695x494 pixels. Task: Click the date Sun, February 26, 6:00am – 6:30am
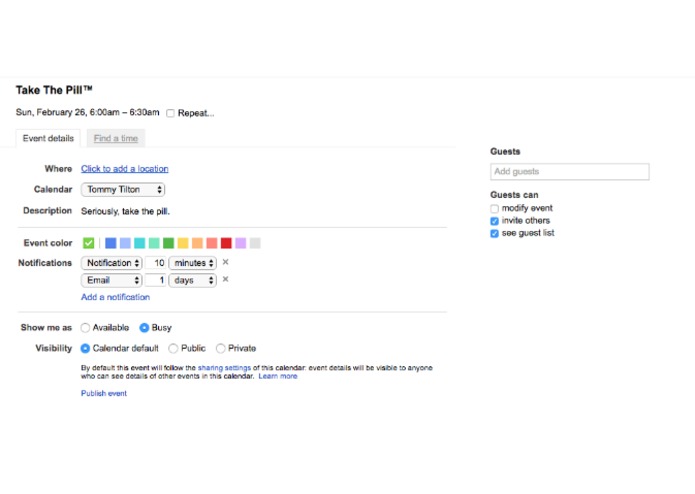point(87,112)
